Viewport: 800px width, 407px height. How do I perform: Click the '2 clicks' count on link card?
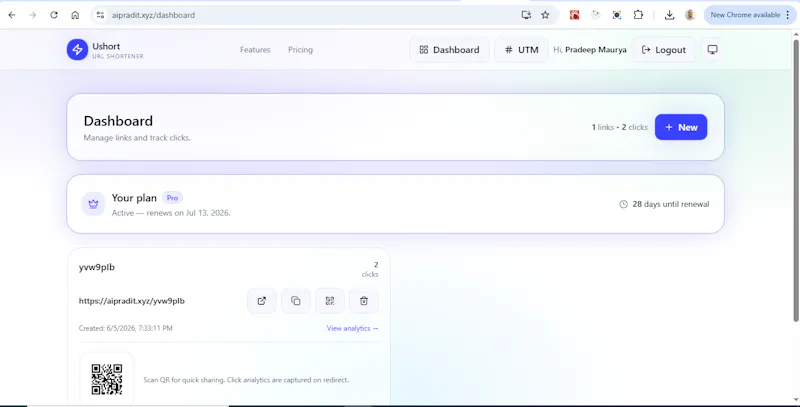point(370,269)
